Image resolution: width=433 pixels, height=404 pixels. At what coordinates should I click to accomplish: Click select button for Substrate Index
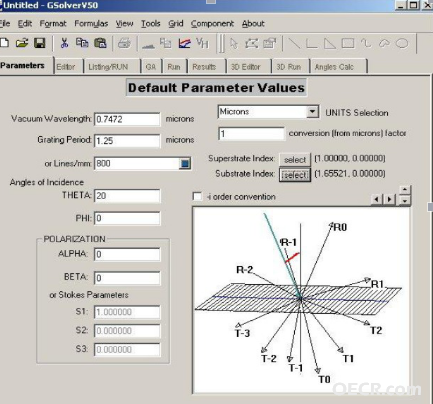click(295, 175)
